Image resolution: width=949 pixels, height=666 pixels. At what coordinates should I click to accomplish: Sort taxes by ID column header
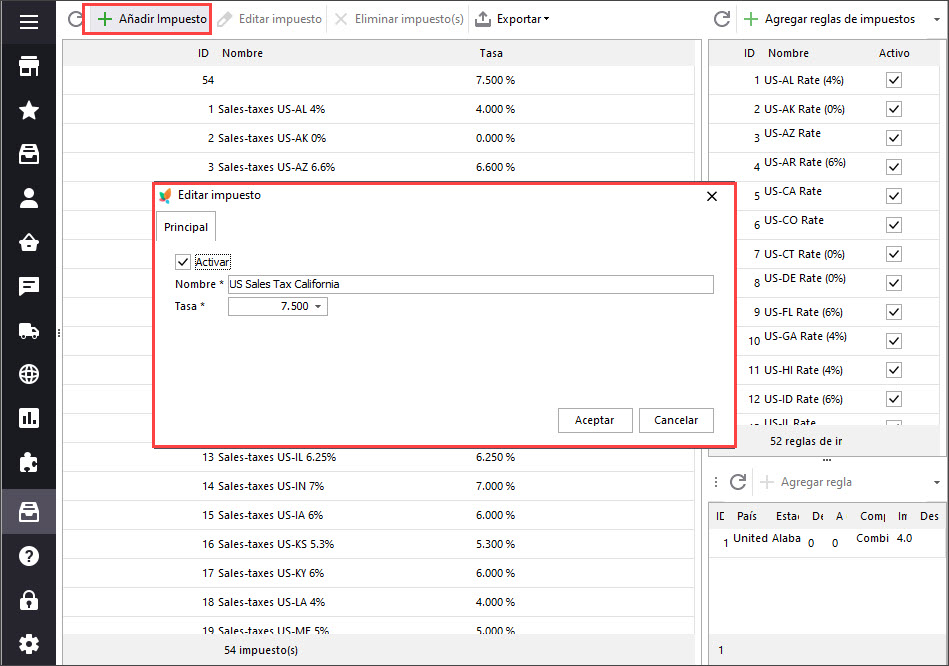coord(203,53)
